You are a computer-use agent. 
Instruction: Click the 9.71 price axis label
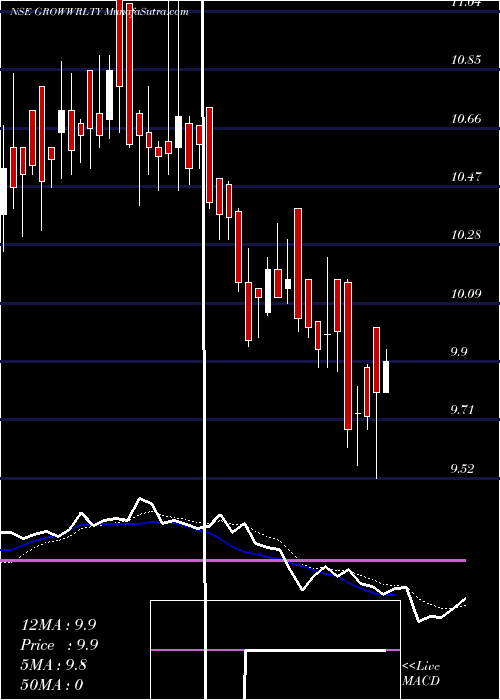[462, 410]
